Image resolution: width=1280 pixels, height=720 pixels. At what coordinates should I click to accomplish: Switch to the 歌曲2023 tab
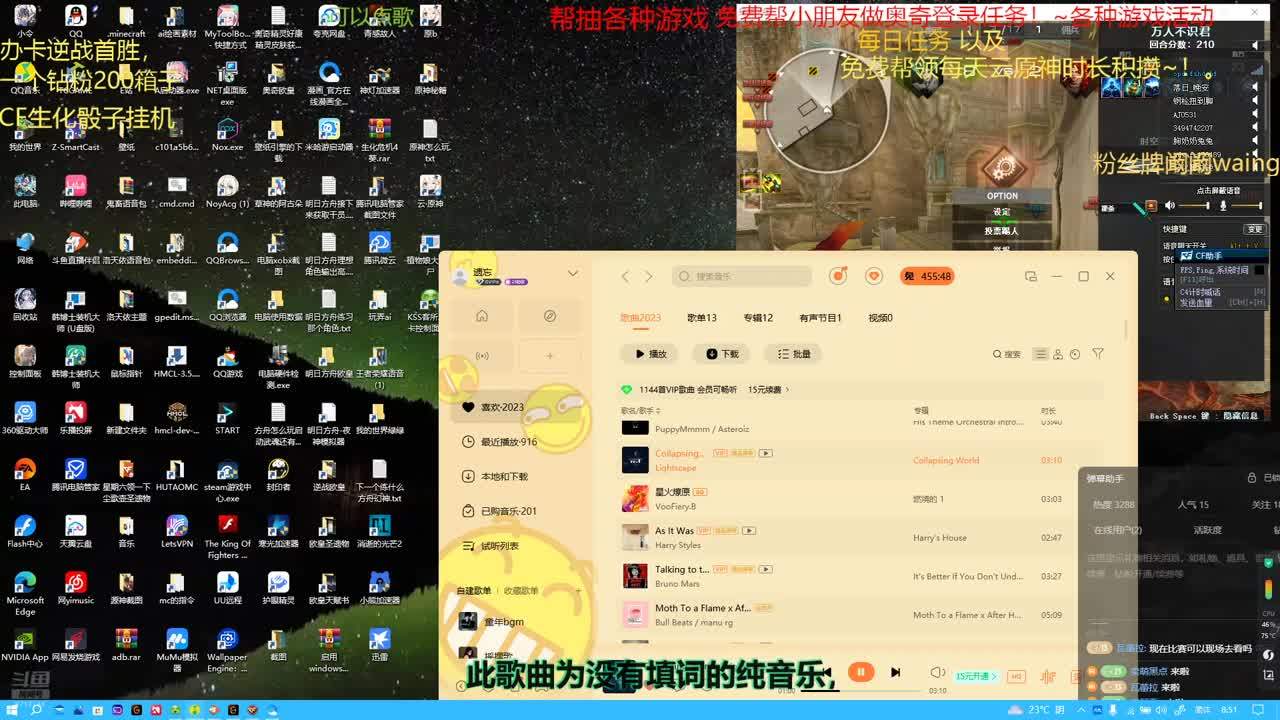point(640,318)
